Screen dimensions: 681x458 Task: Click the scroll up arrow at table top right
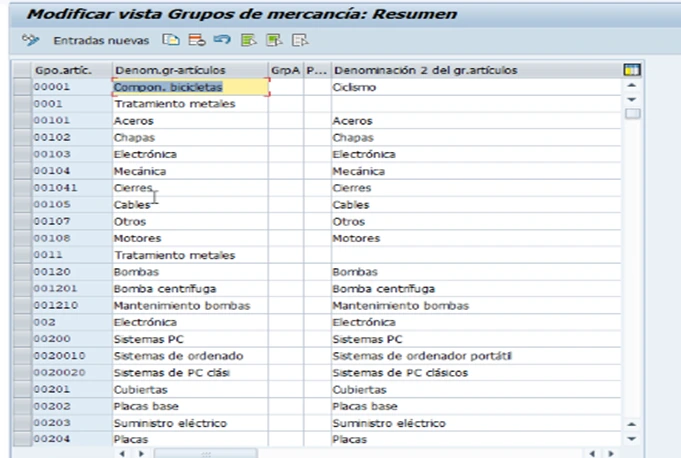(632, 86)
